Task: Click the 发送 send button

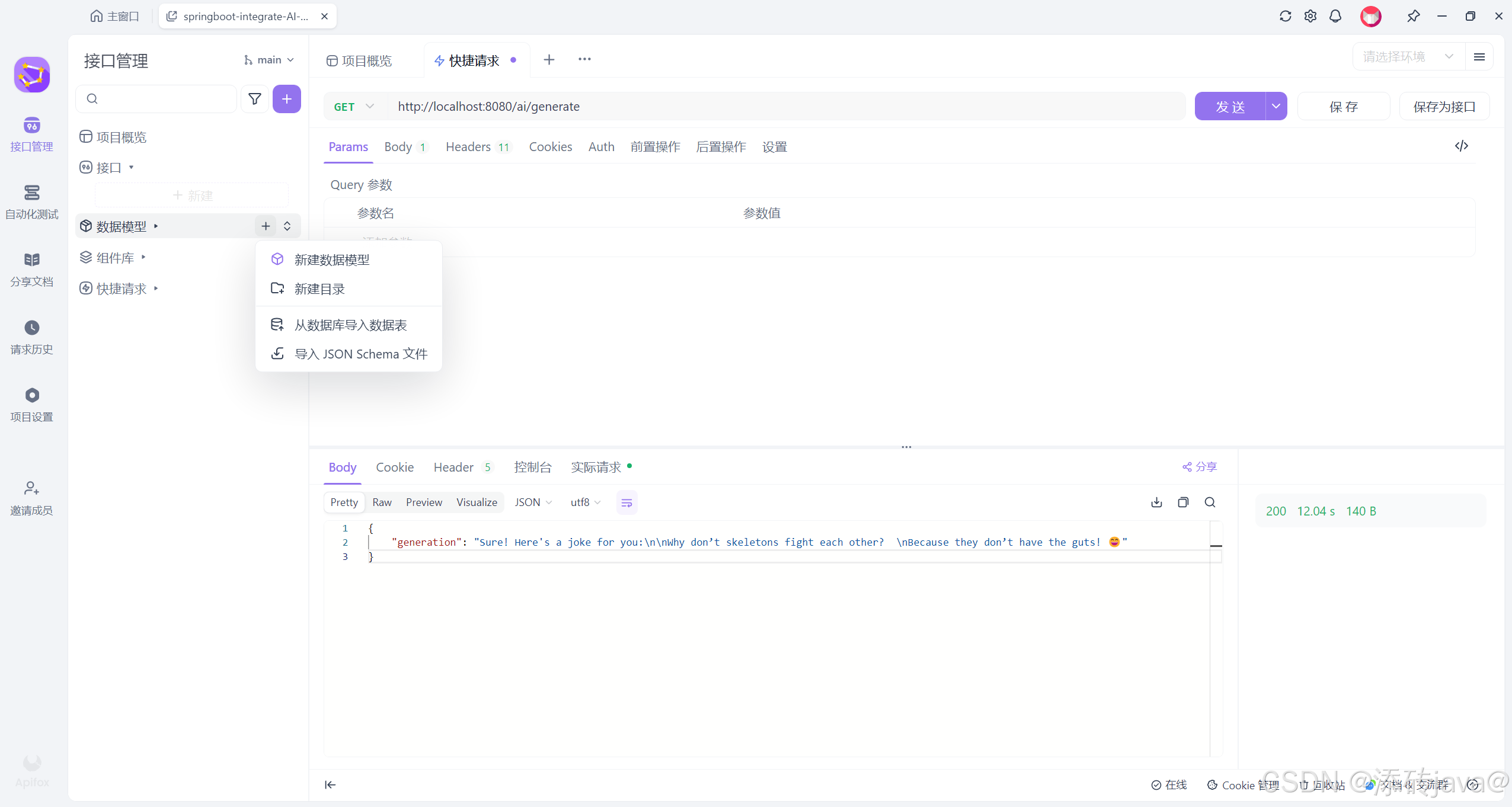Action: (1230, 107)
